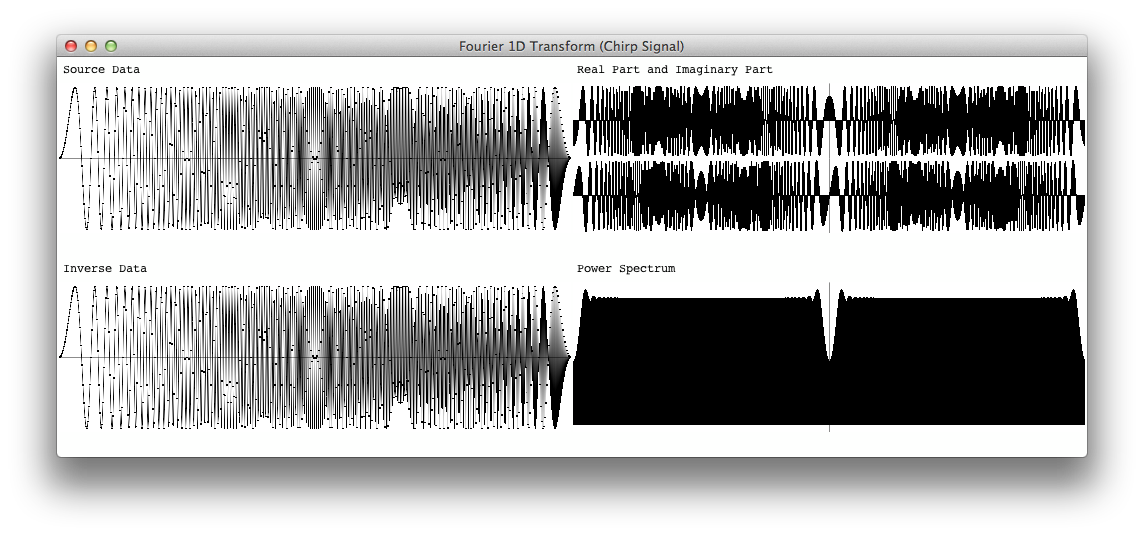Viewport: 1144px width, 536px height.
Task: Click the red close window button
Action: [71, 46]
